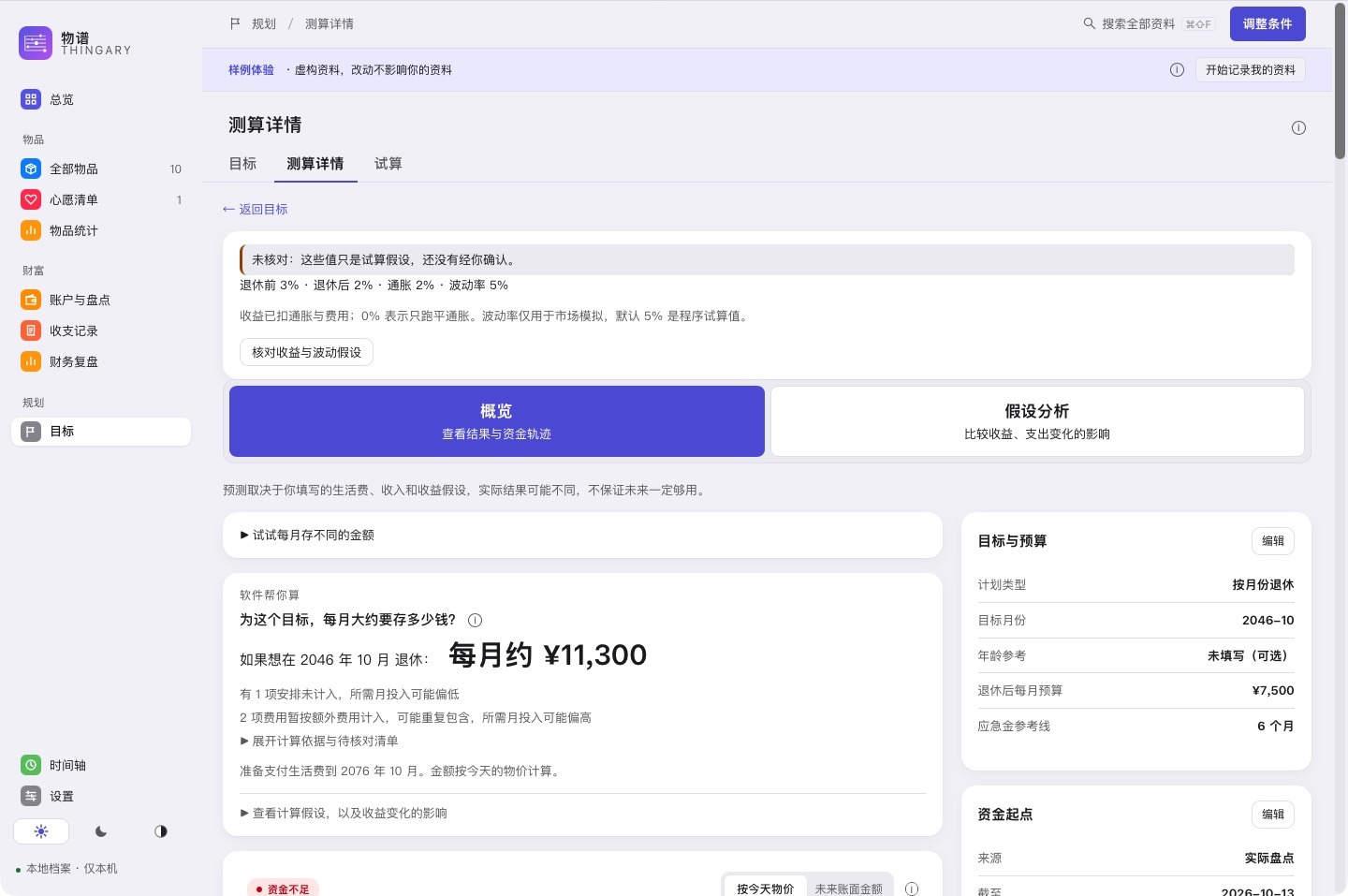The image size is (1348, 896).
Task: Open 总览 sidebar item label
Action: 62,99
